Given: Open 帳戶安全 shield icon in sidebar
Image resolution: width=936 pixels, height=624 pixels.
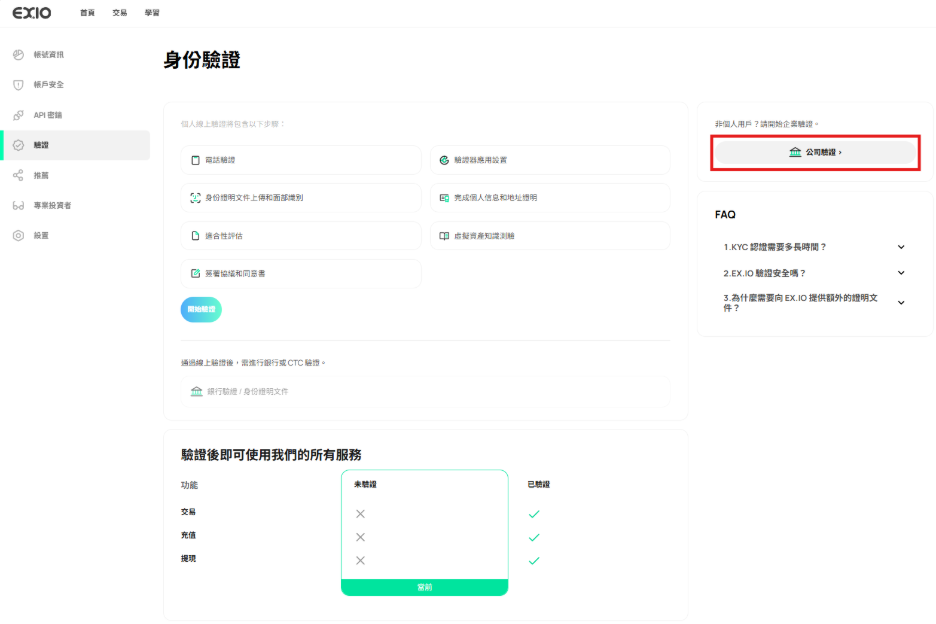Looking at the screenshot, I should click(x=18, y=85).
